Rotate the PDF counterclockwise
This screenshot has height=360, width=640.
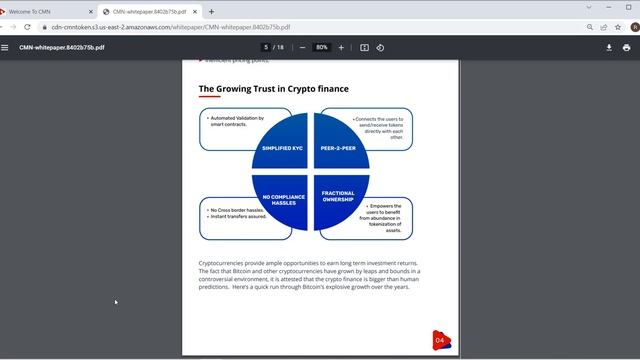[380, 48]
